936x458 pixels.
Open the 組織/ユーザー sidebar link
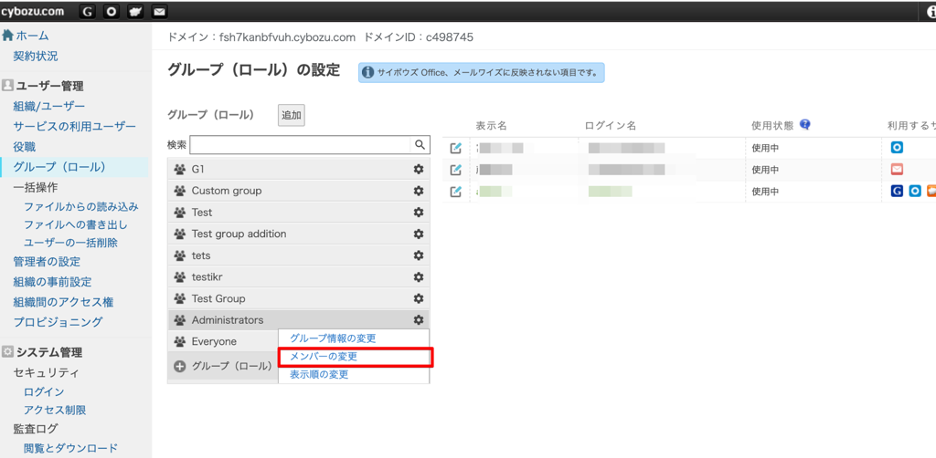click(x=49, y=107)
